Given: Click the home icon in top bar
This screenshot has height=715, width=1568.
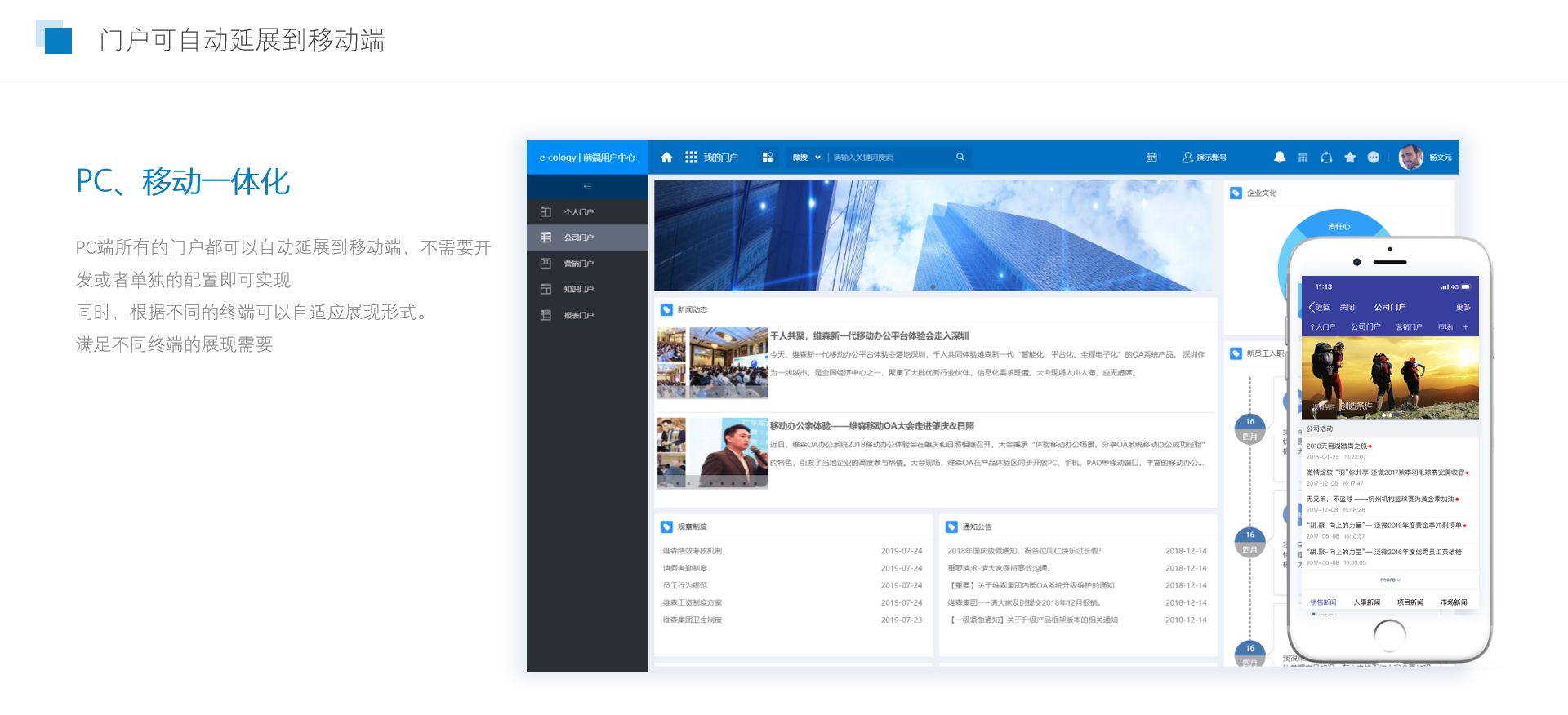Looking at the screenshot, I should tap(666, 158).
